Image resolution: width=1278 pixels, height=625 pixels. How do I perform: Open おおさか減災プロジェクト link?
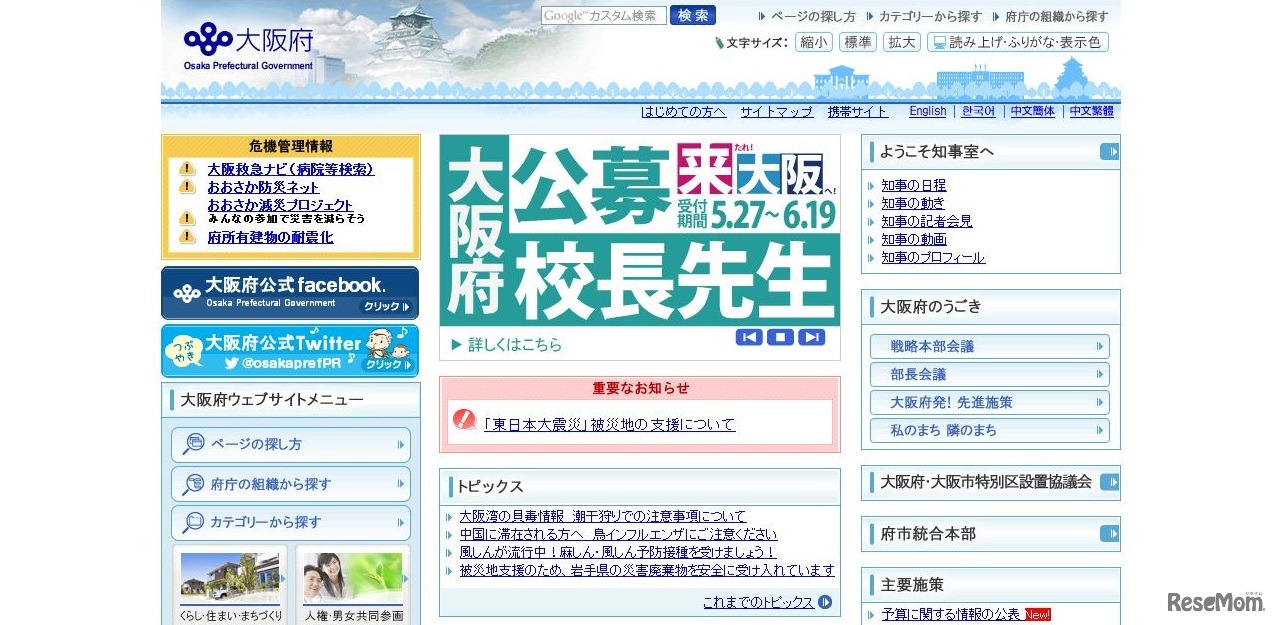click(280, 205)
